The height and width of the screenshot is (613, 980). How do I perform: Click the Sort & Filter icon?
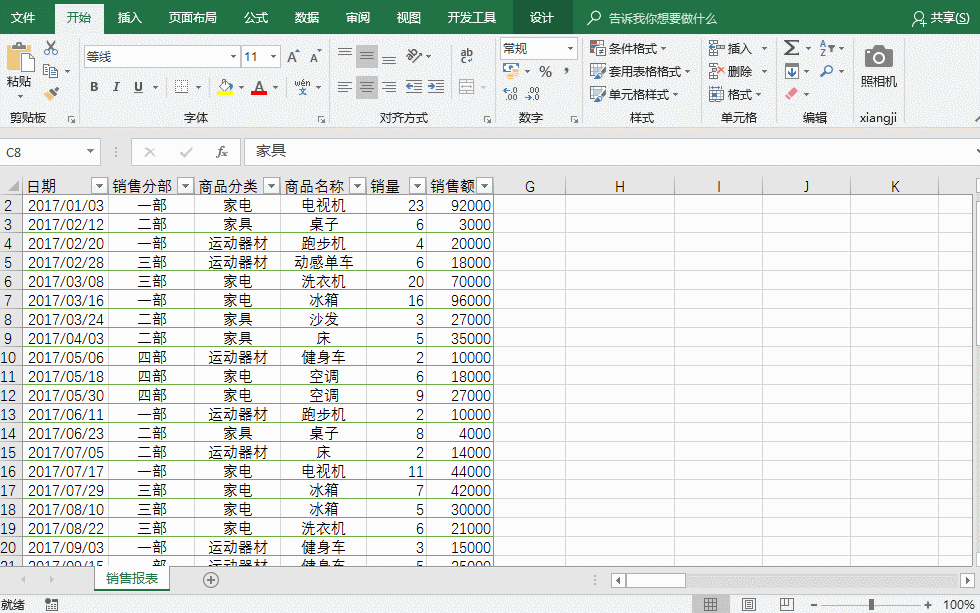pos(826,47)
